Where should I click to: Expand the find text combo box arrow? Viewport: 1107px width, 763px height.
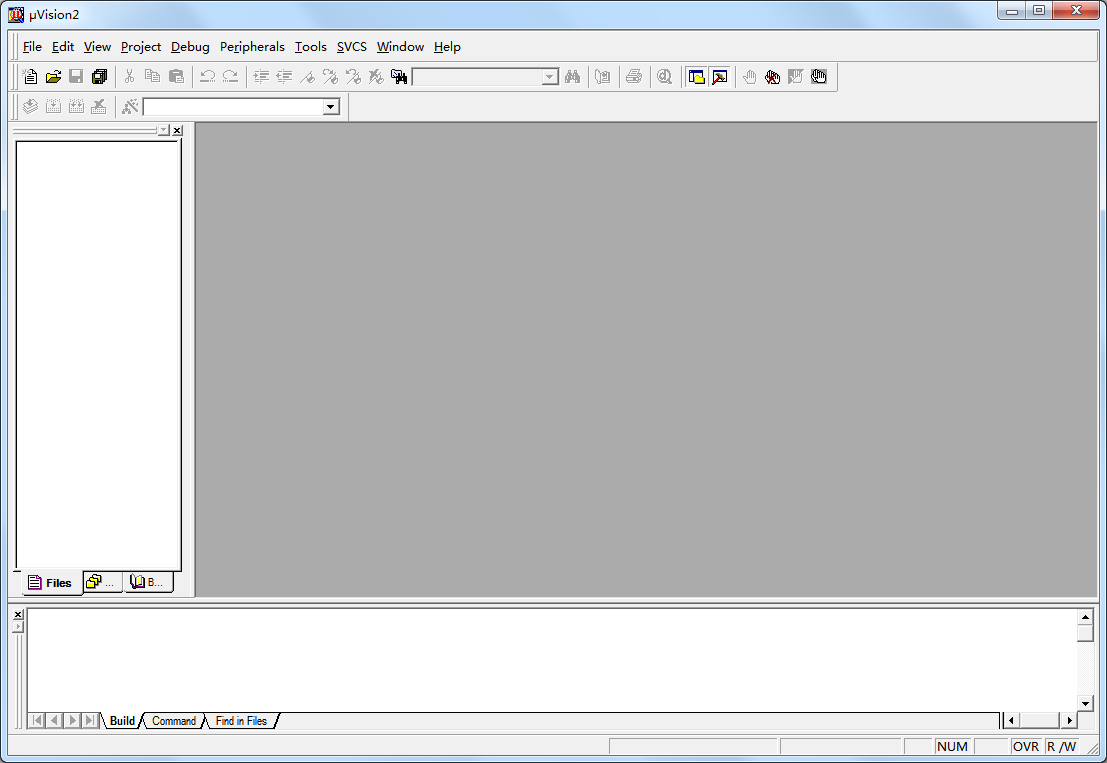coord(550,77)
